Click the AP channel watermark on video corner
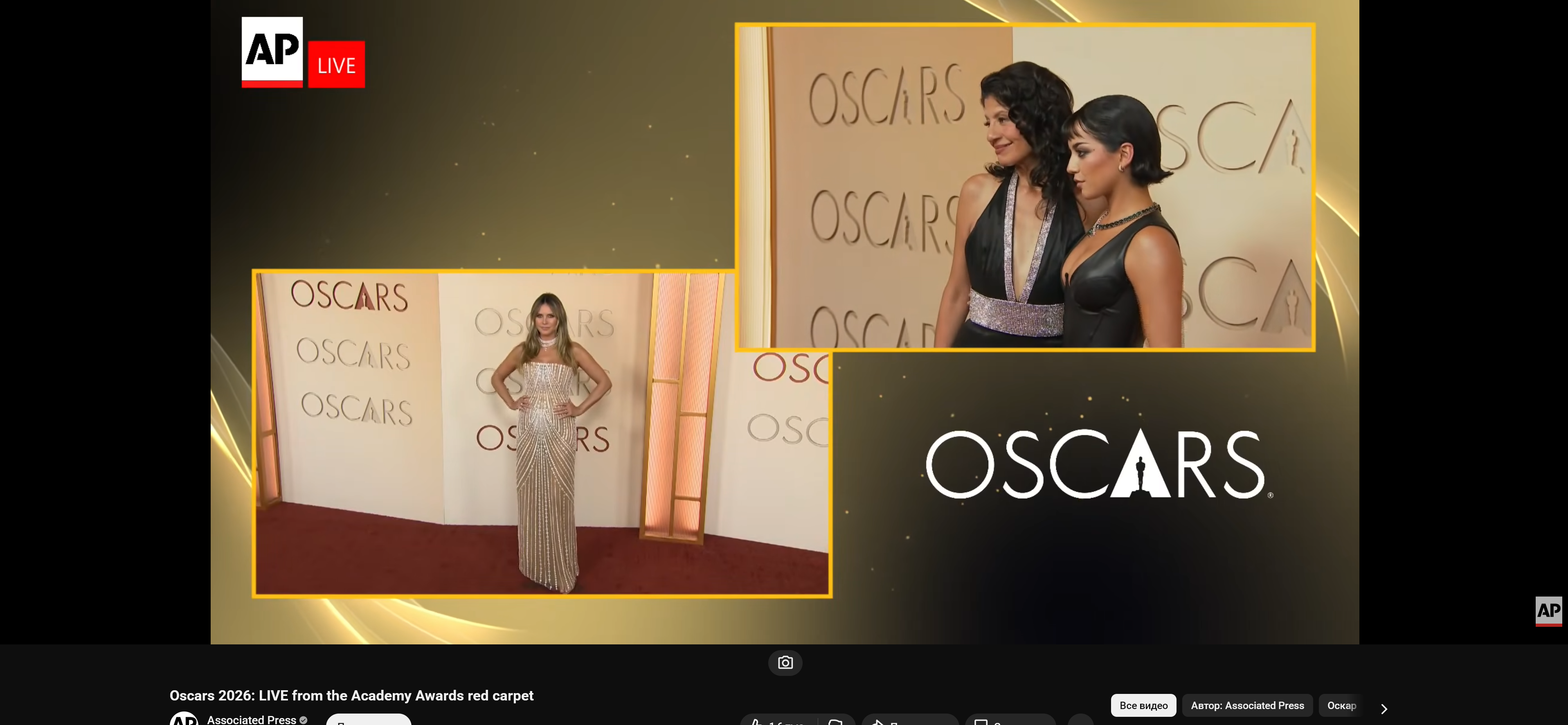Image resolution: width=1568 pixels, height=725 pixels. pyautogui.click(x=1548, y=610)
